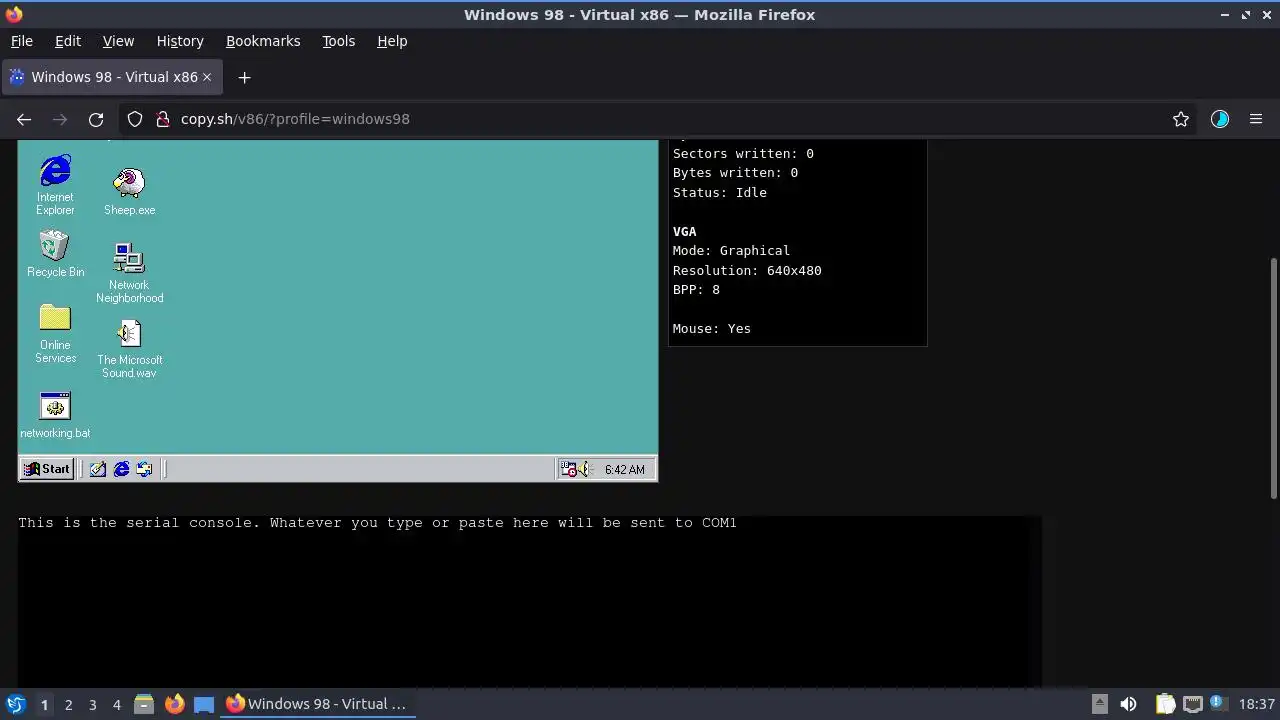
Task: Switch to workspace 2
Action: [x=68, y=704]
